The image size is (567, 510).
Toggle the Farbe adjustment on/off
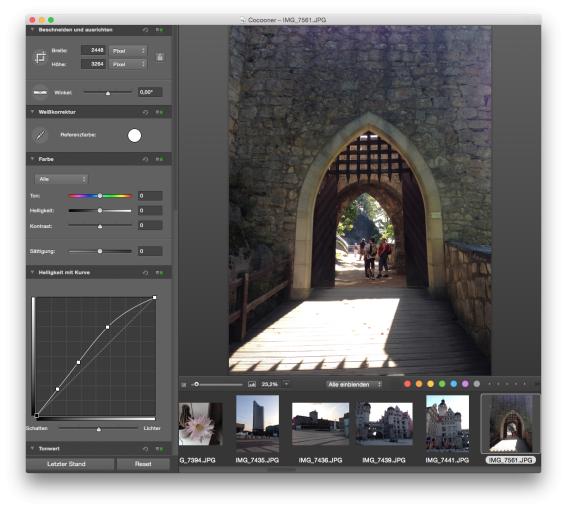159,159
